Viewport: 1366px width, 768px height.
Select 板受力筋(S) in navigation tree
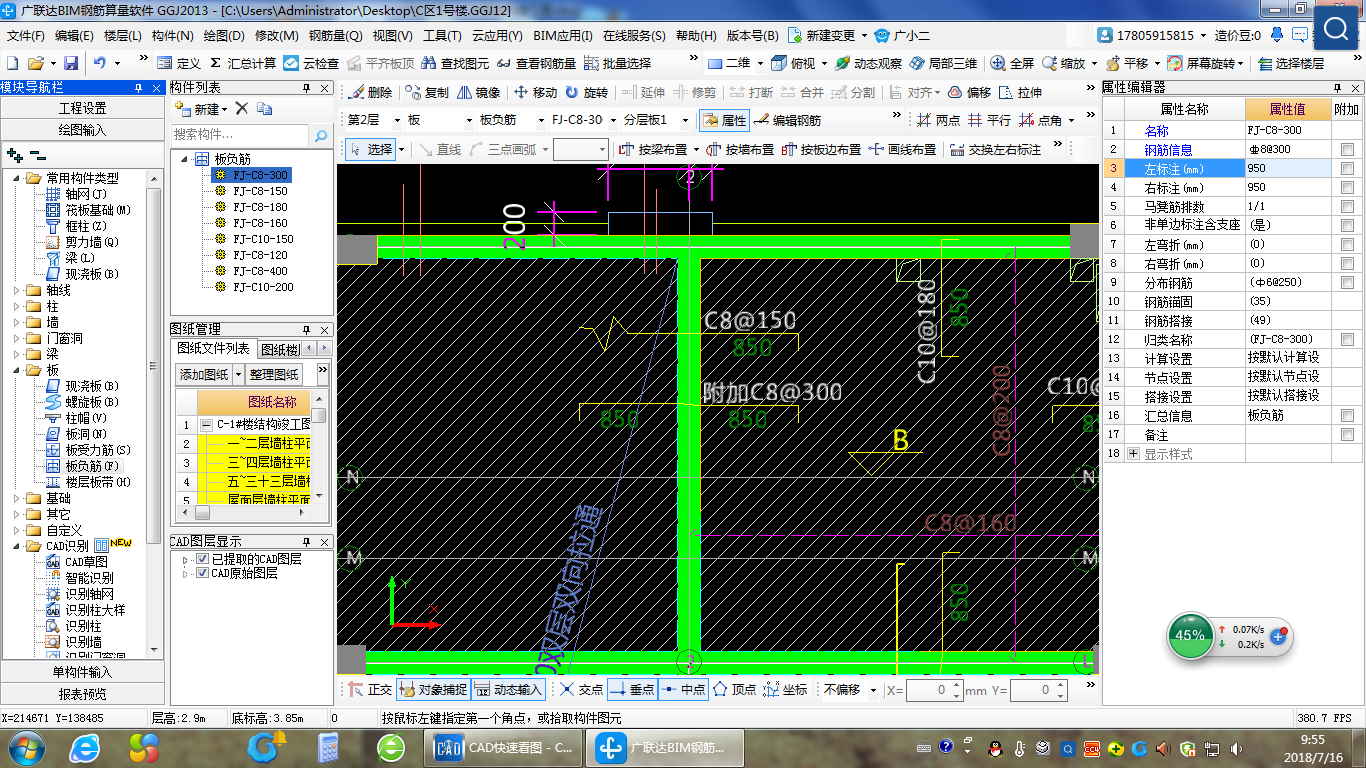98,450
